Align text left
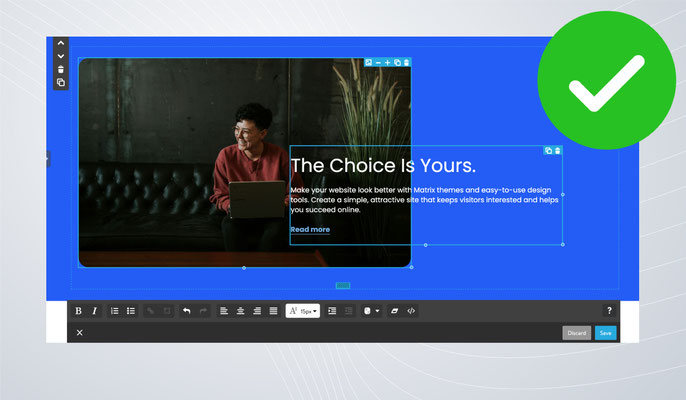 tap(224, 311)
